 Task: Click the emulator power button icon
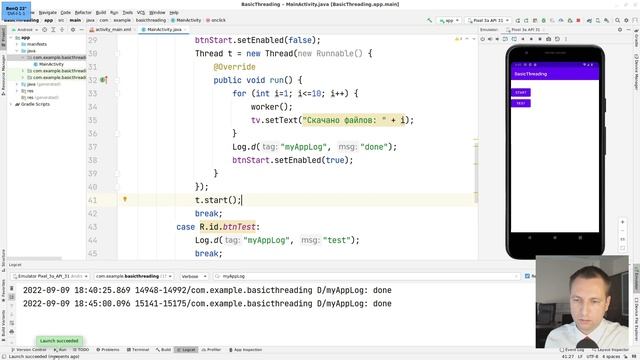482,39
